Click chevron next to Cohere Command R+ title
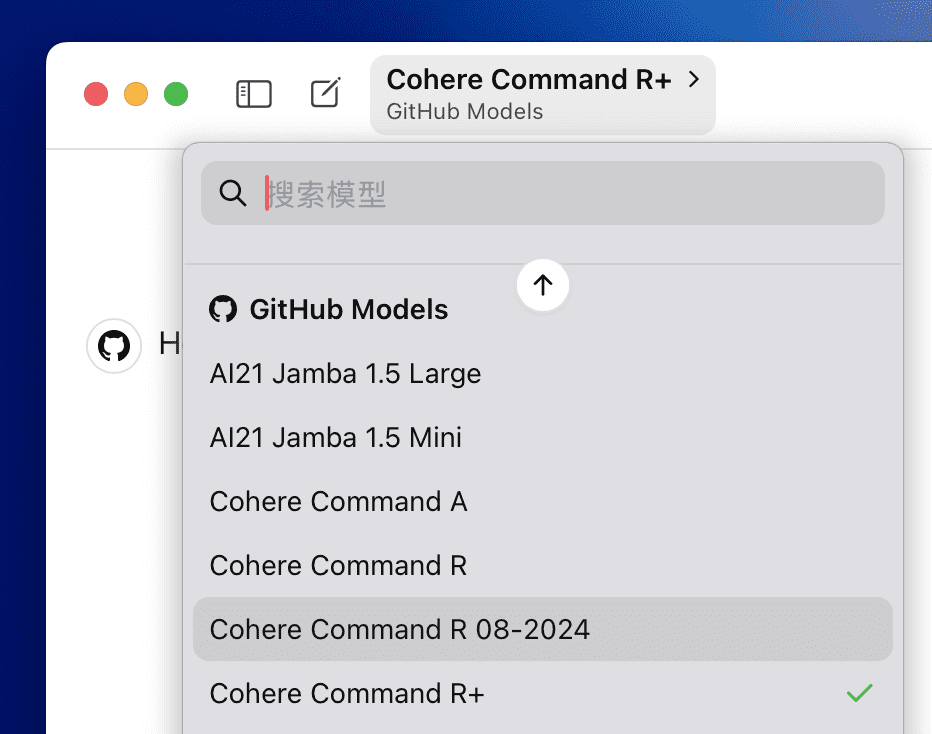932x734 pixels. [x=694, y=79]
